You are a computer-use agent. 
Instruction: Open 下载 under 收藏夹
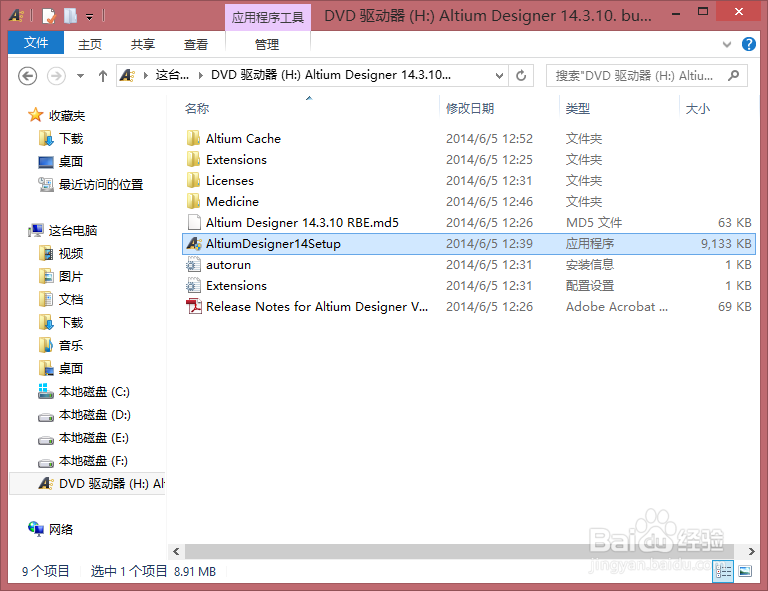pyautogui.click(x=71, y=139)
